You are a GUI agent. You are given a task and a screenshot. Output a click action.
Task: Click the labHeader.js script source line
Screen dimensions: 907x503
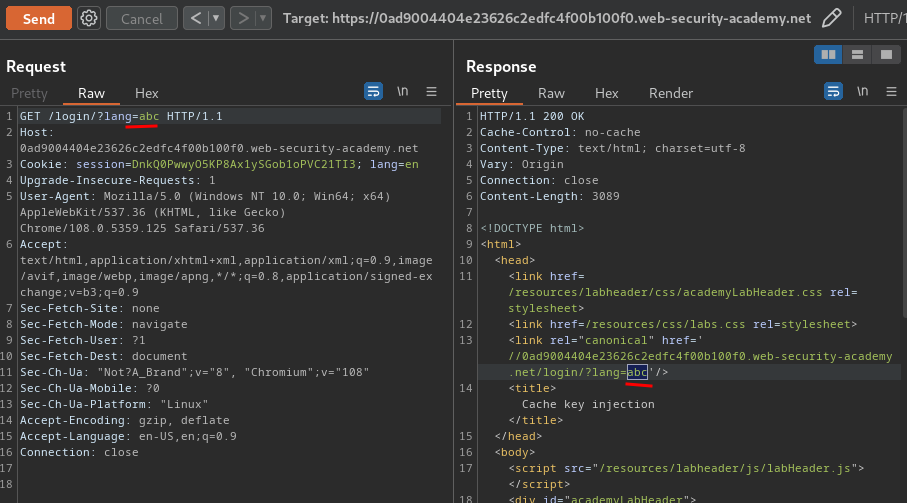(687, 468)
